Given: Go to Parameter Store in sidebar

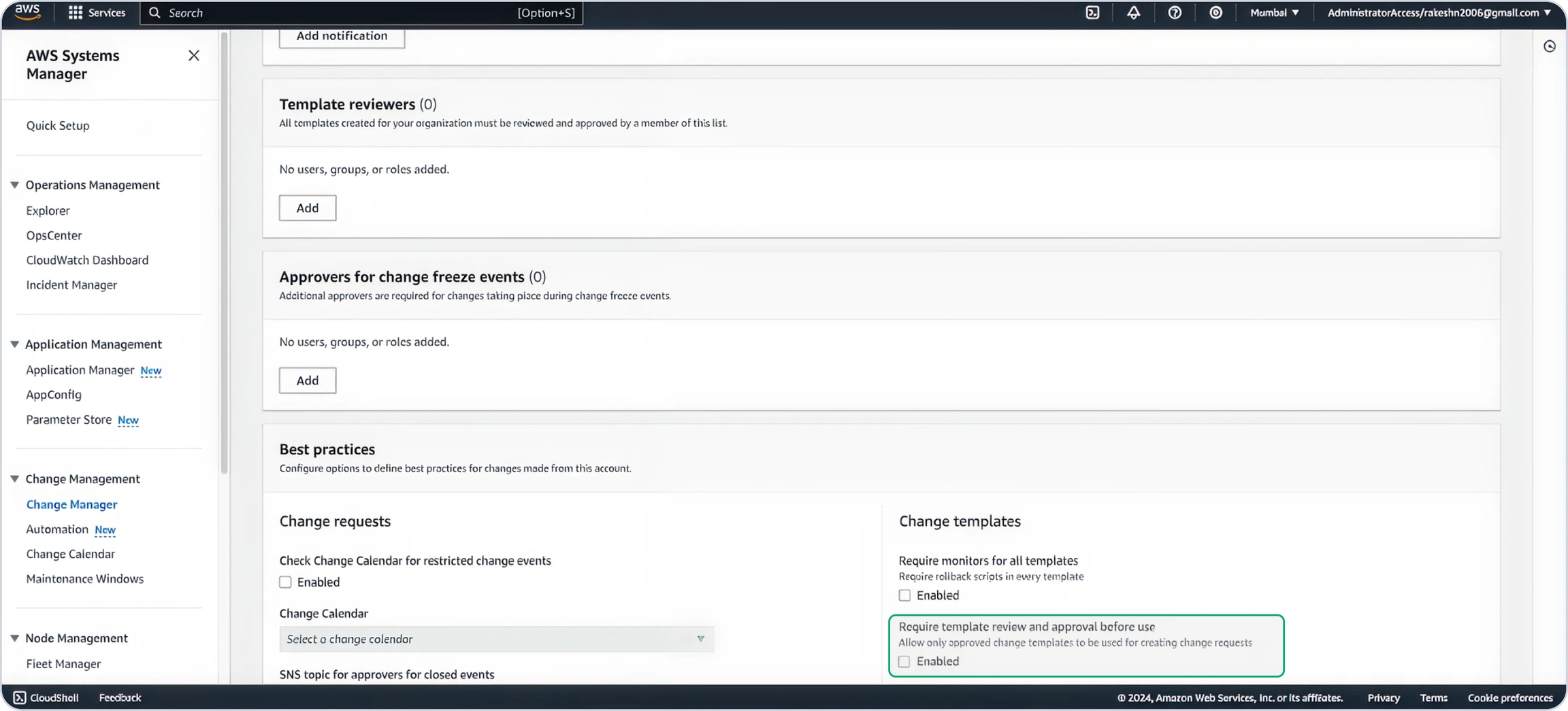Looking at the screenshot, I should click(x=69, y=420).
